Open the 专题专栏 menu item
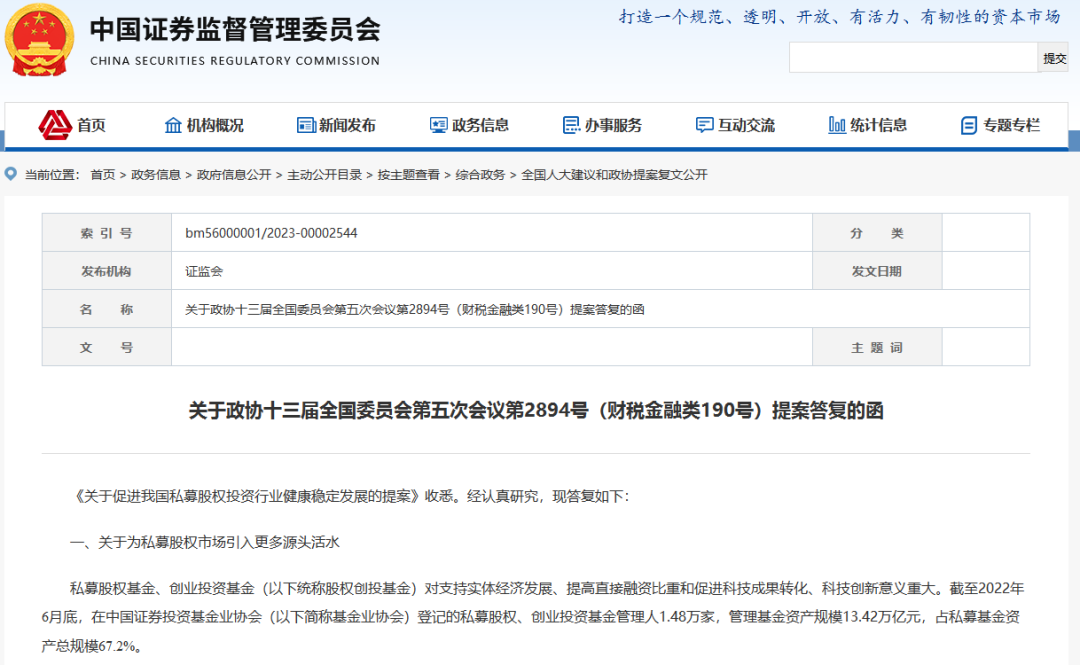The height and width of the screenshot is (665, 1080). pos(1011,125)
